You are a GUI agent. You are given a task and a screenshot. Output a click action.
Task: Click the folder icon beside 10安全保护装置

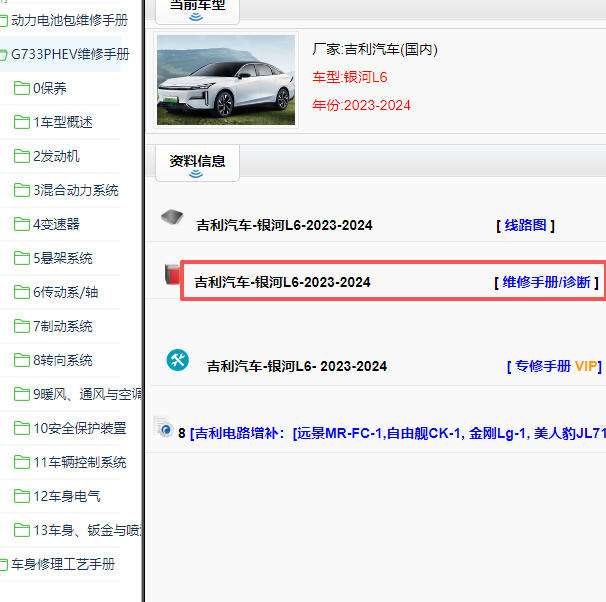click(x=22, y=428)
